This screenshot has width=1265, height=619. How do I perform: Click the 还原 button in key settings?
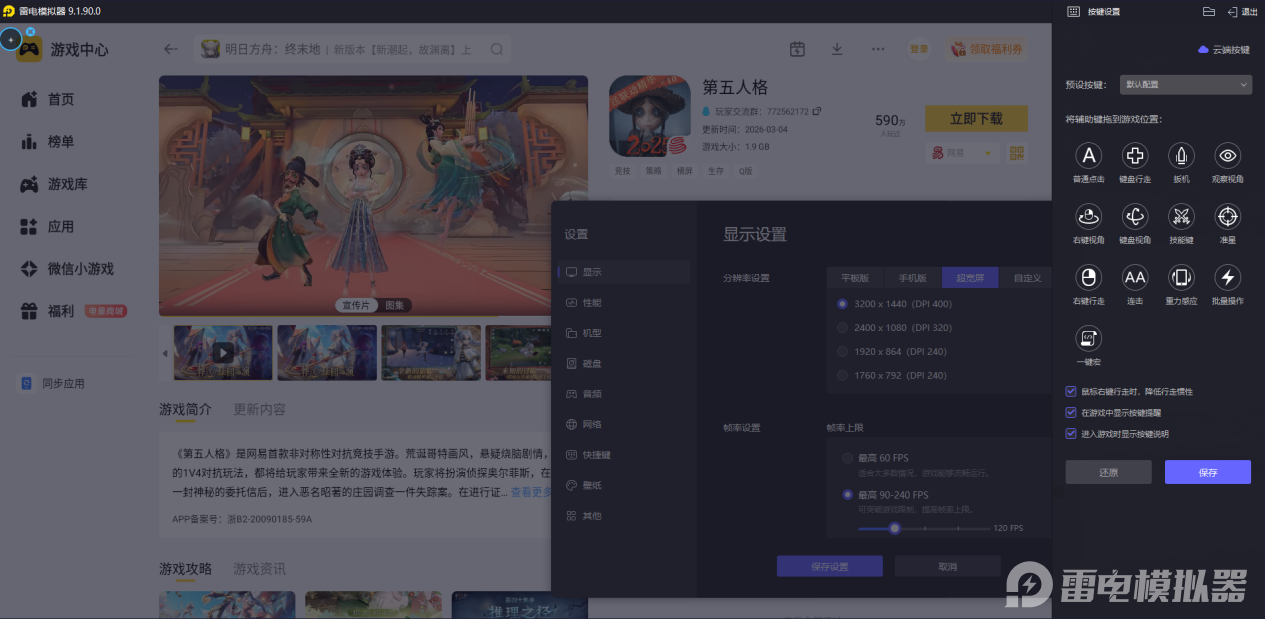click(1108, 472)
